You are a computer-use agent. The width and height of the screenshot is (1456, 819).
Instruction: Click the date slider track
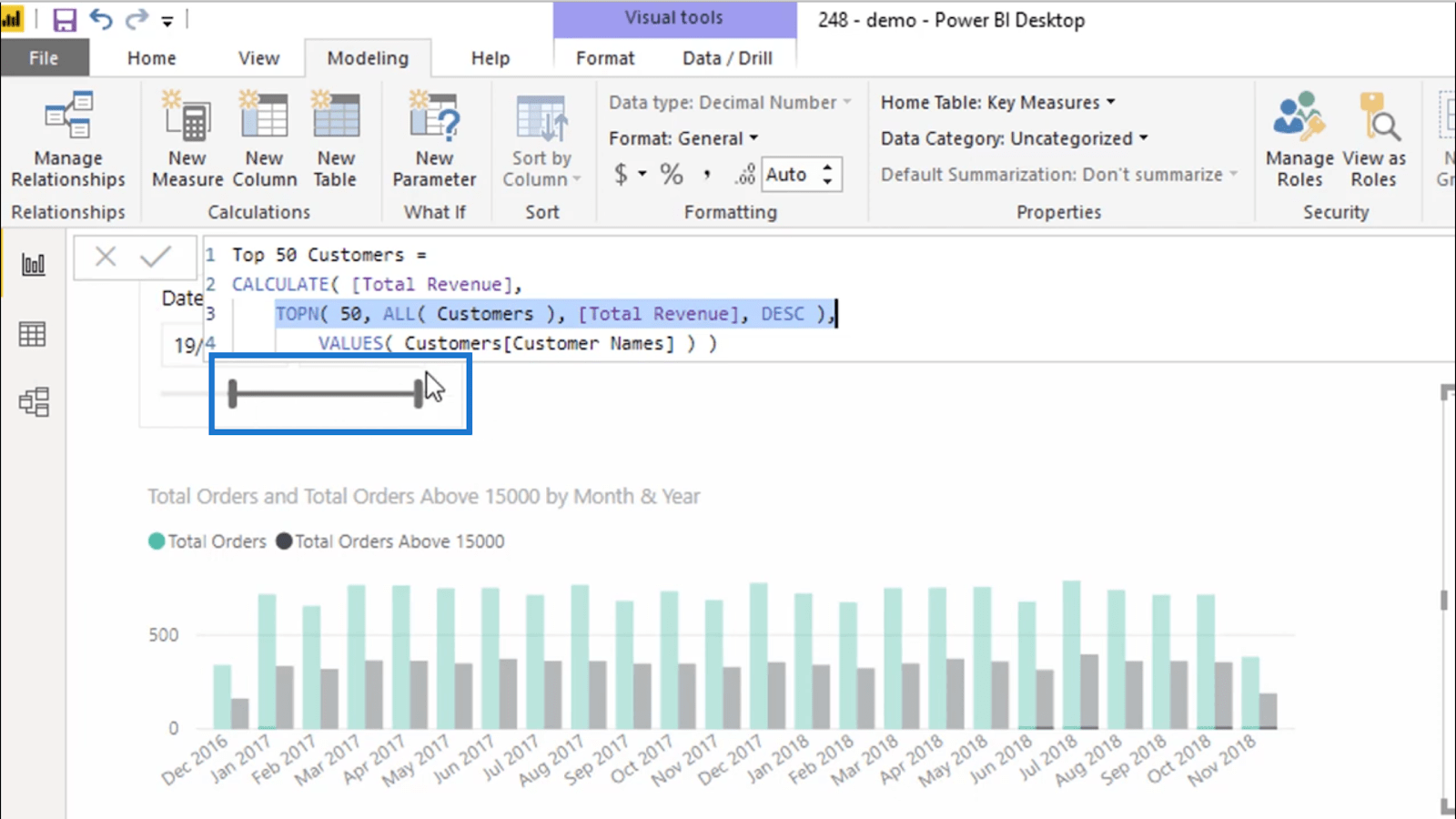point(326,393)
